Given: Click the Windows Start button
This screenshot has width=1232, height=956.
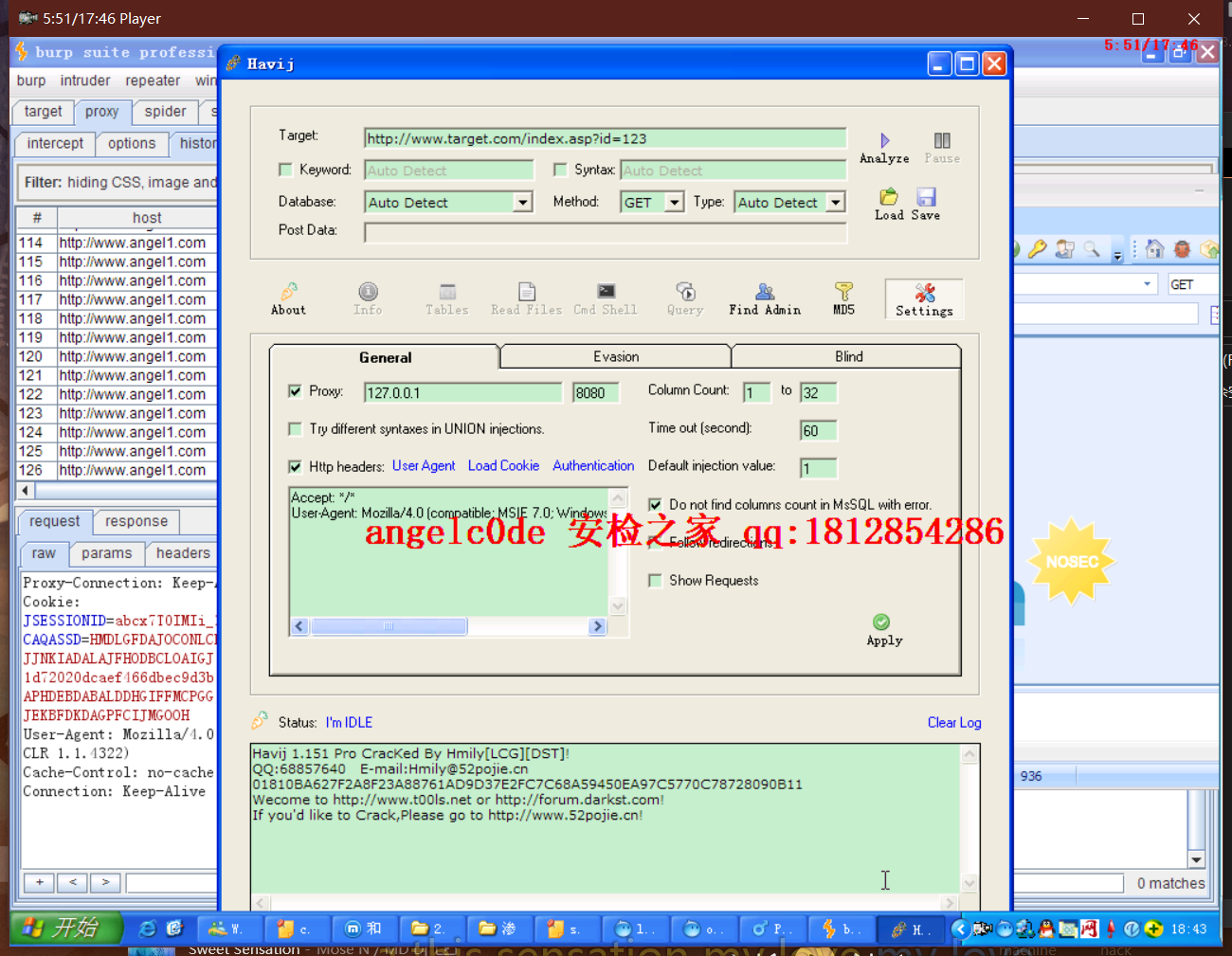Looking at the screenshot, I should click(66, 928).
